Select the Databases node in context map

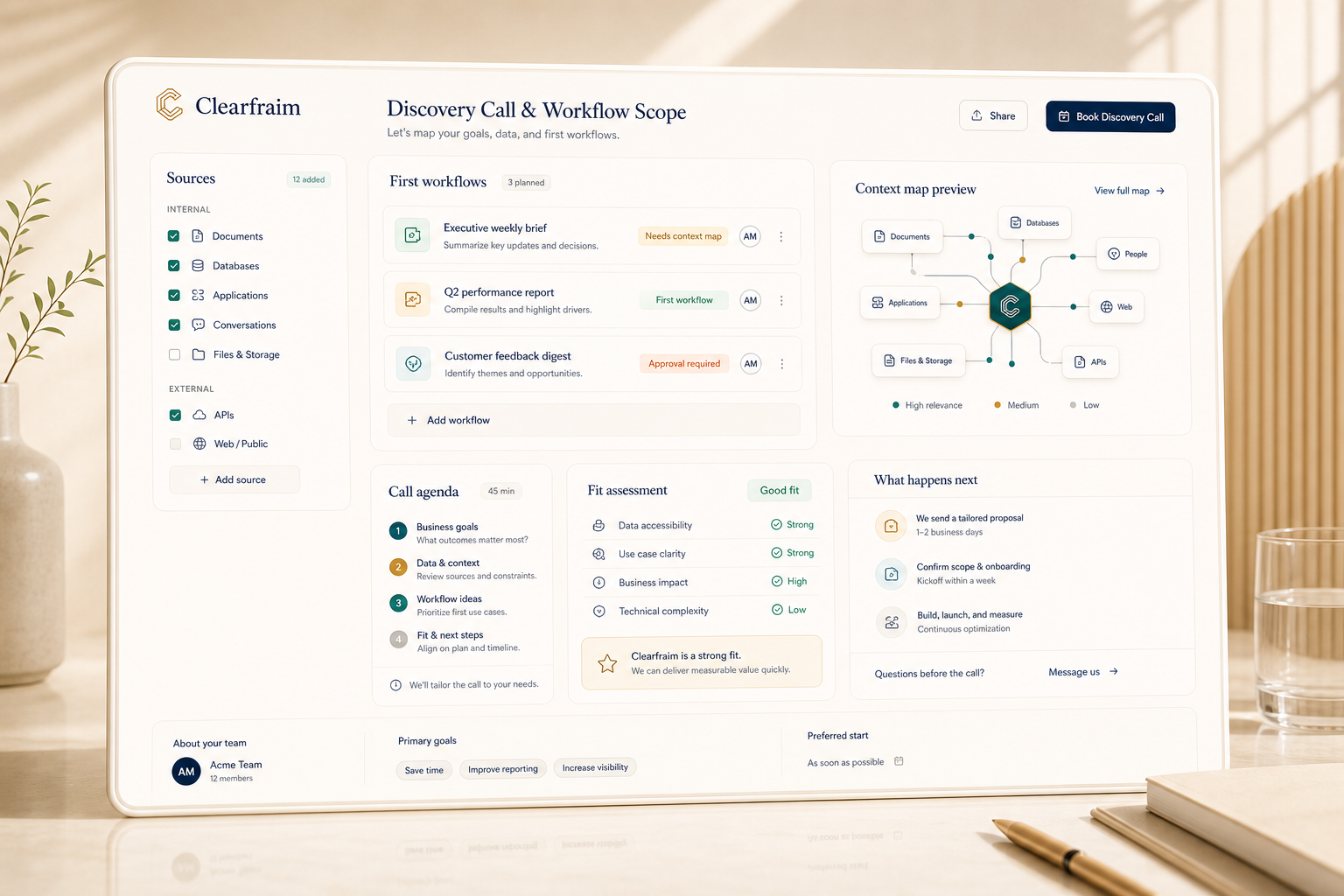(1034, 223)
